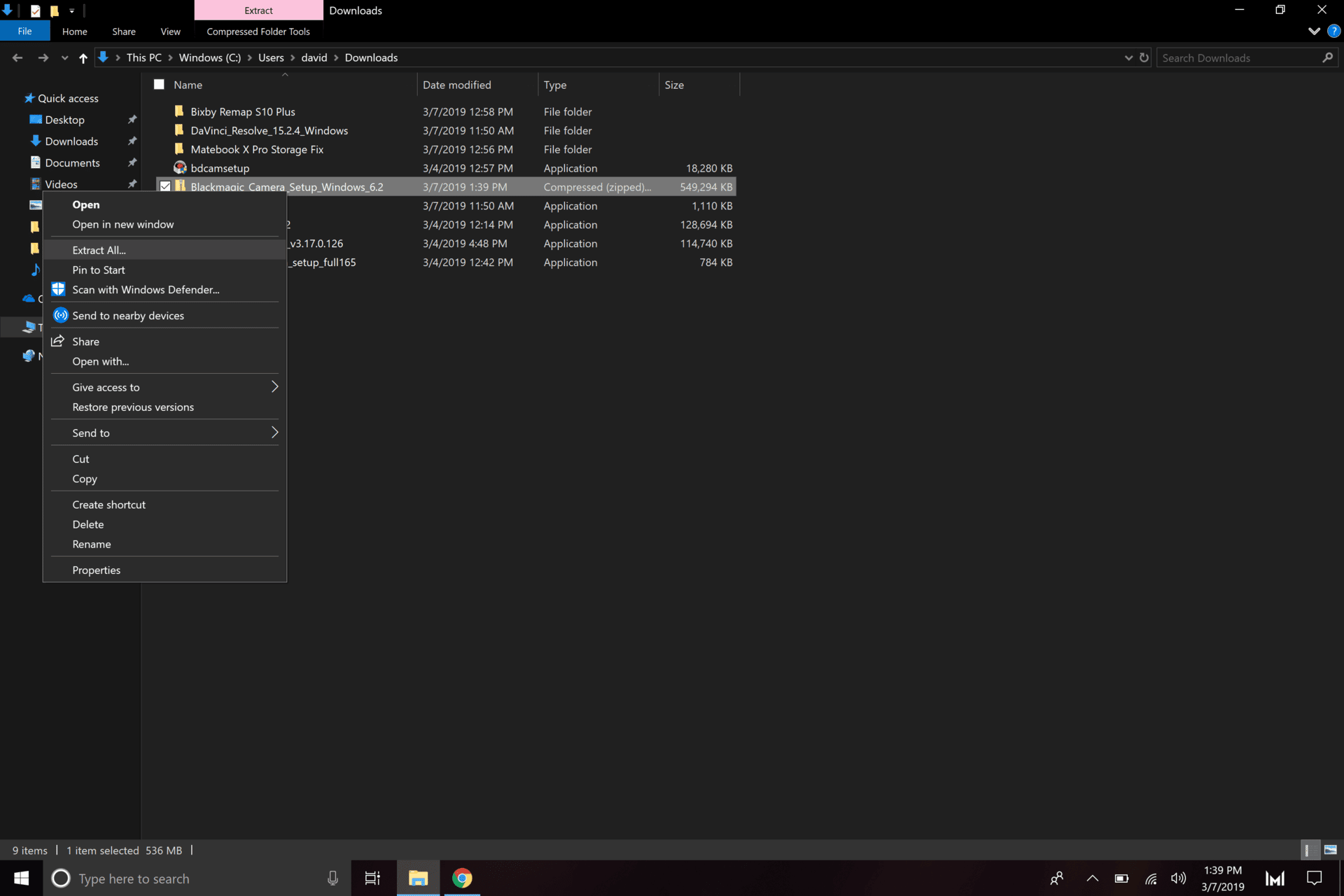Click the Send to nearby devices icon
1344x896 pixels.
[61, 316]
